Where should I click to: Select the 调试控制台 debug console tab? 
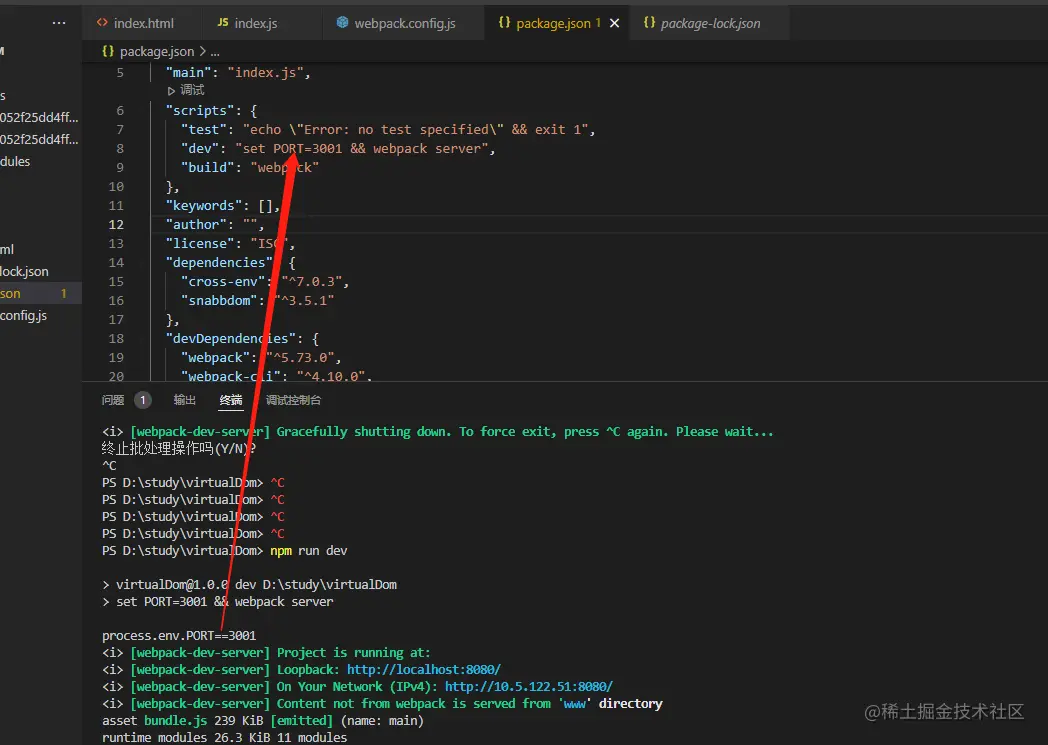point(293,400)
